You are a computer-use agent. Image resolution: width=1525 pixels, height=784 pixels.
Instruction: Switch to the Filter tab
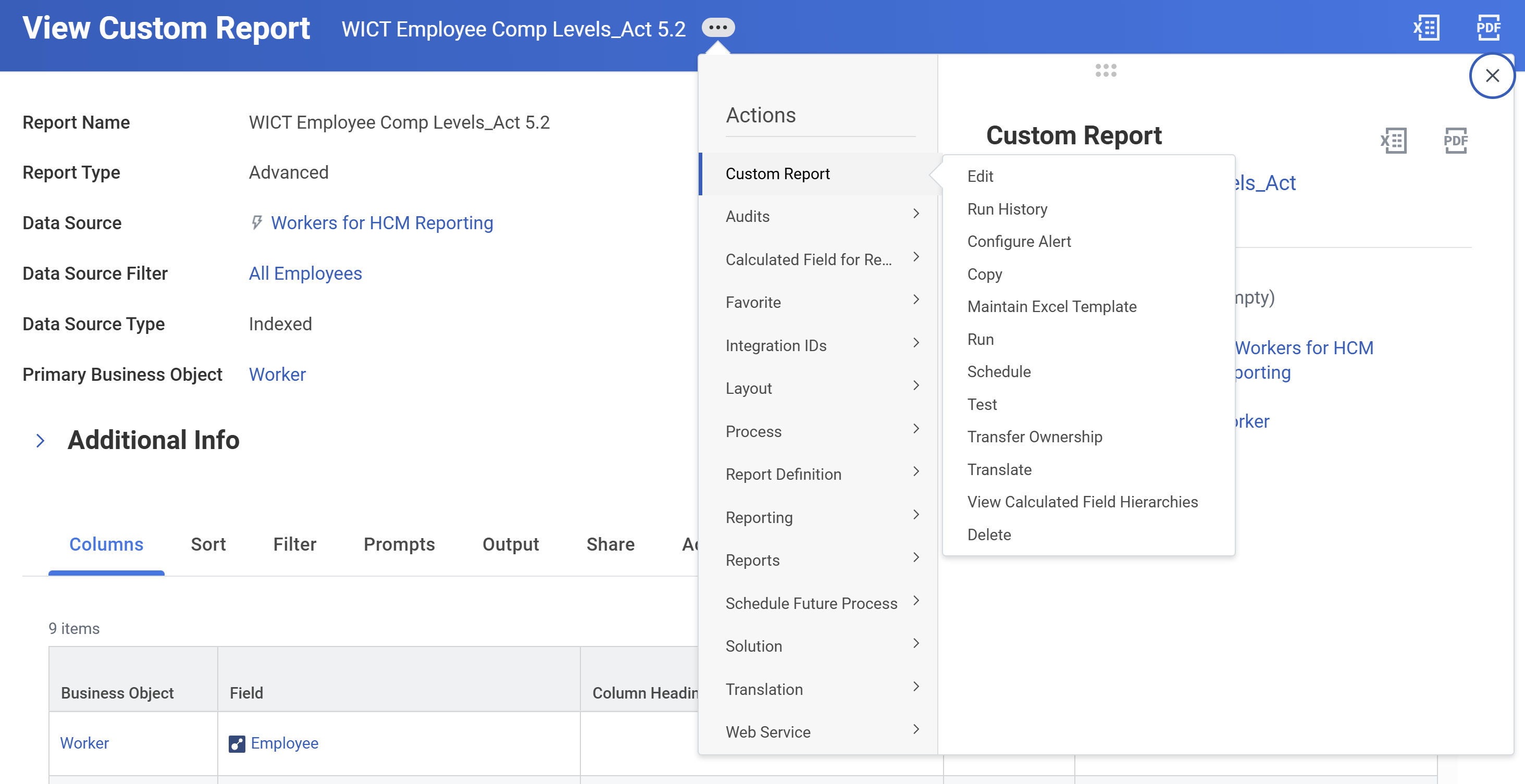coord(295,544)
